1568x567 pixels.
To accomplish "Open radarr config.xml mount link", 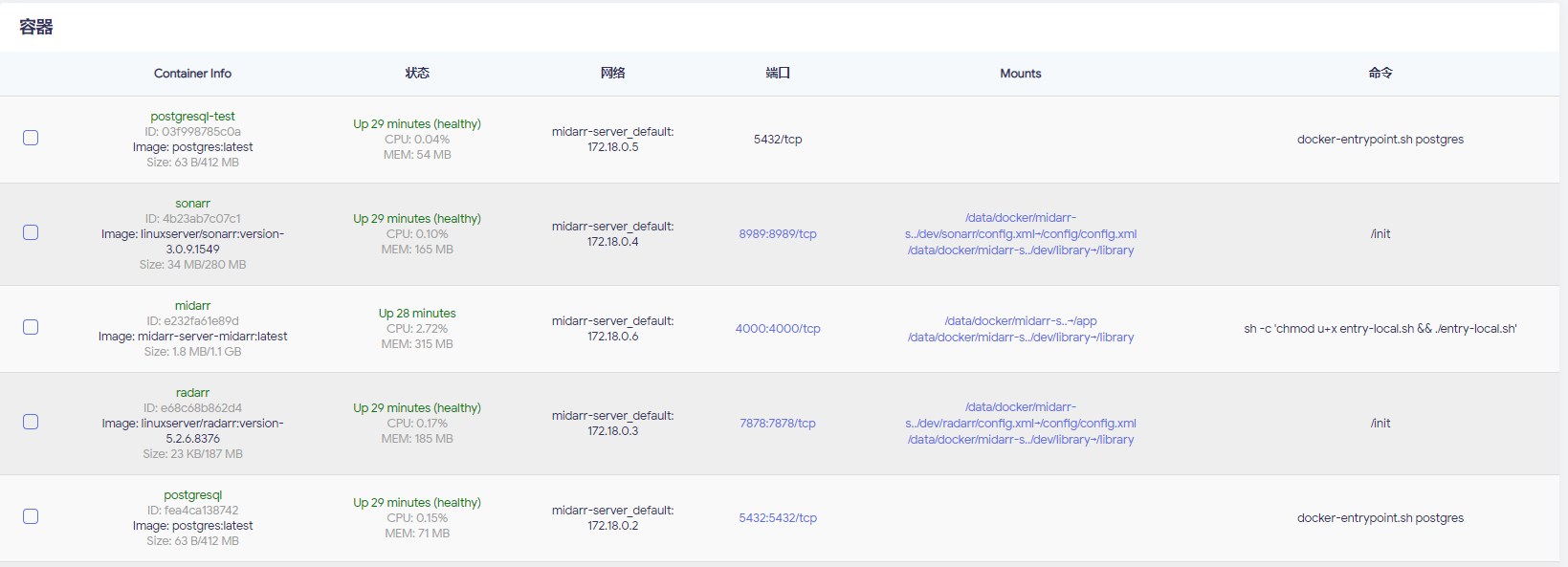I will (x=1021, y=415).
